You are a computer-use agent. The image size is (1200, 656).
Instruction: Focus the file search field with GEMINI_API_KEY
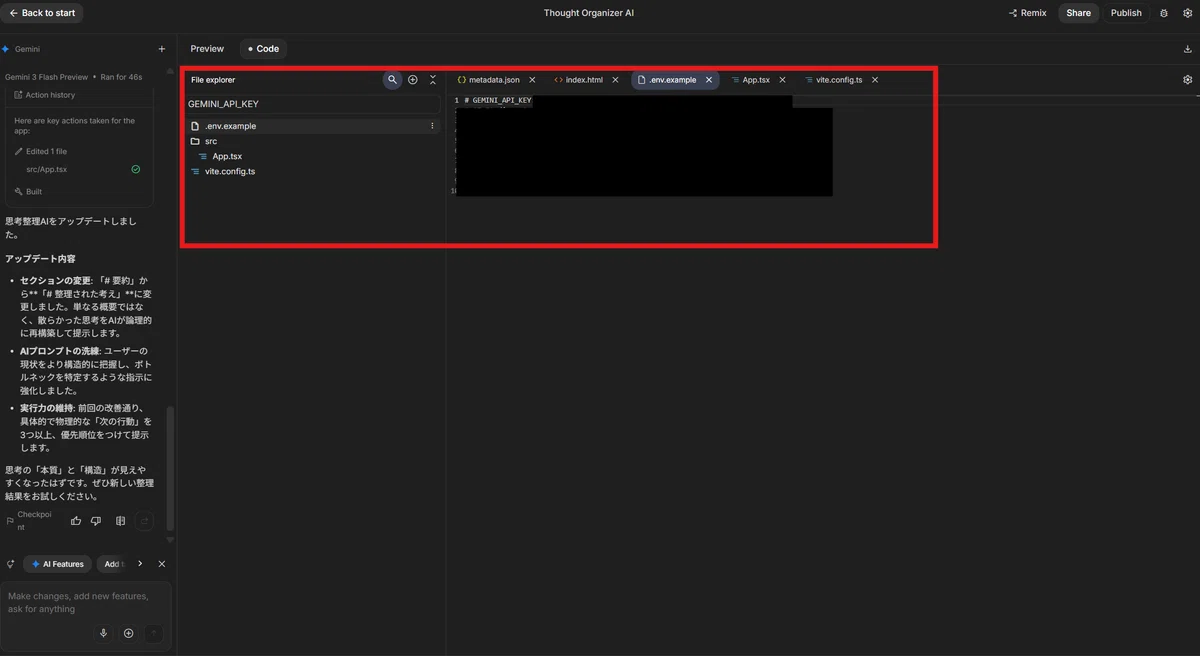(313, 104)
